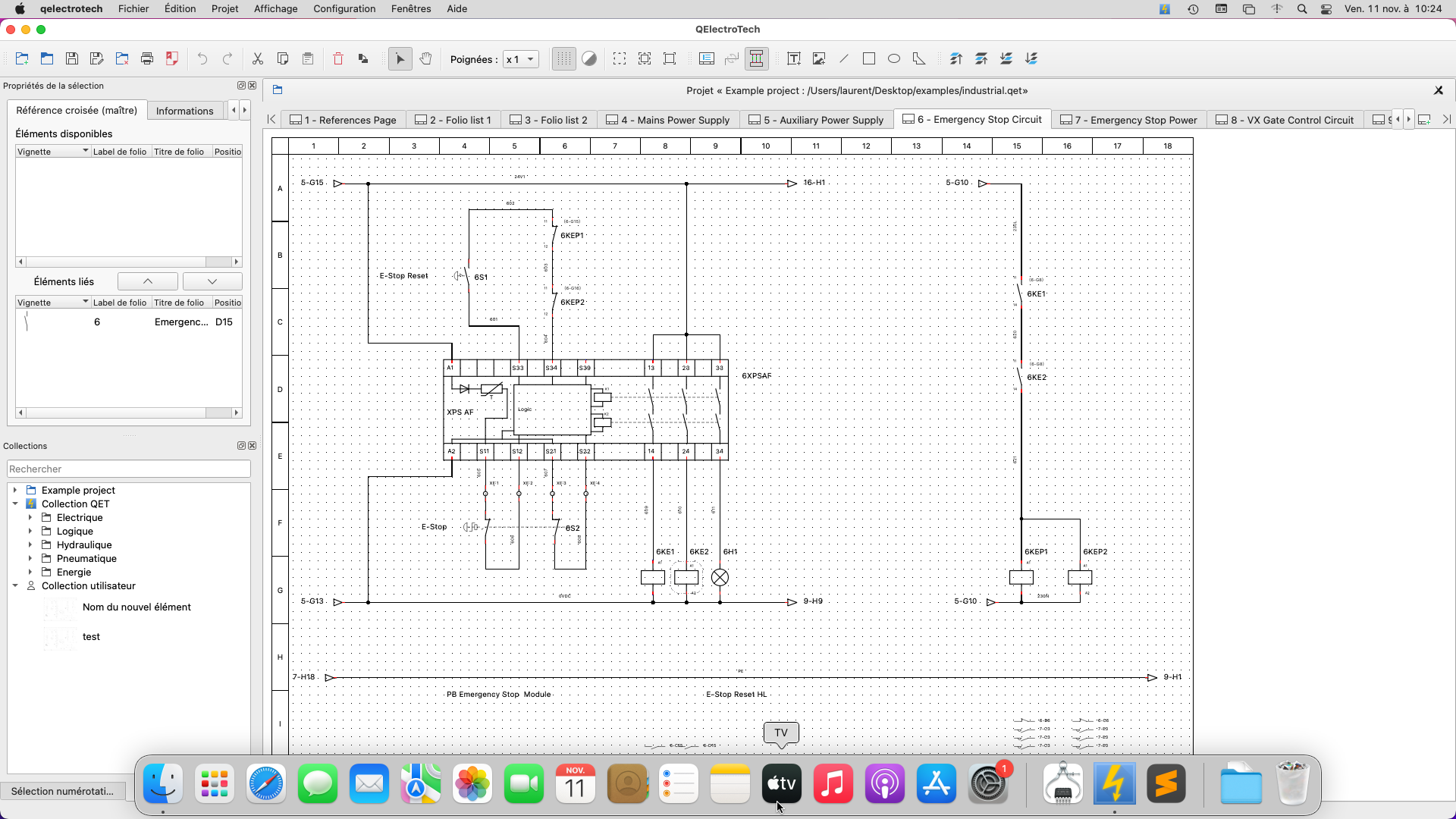Select the add image tool
Image resolution: width=1456 pixels, height=819 pixels.
[x=819, y=58]
